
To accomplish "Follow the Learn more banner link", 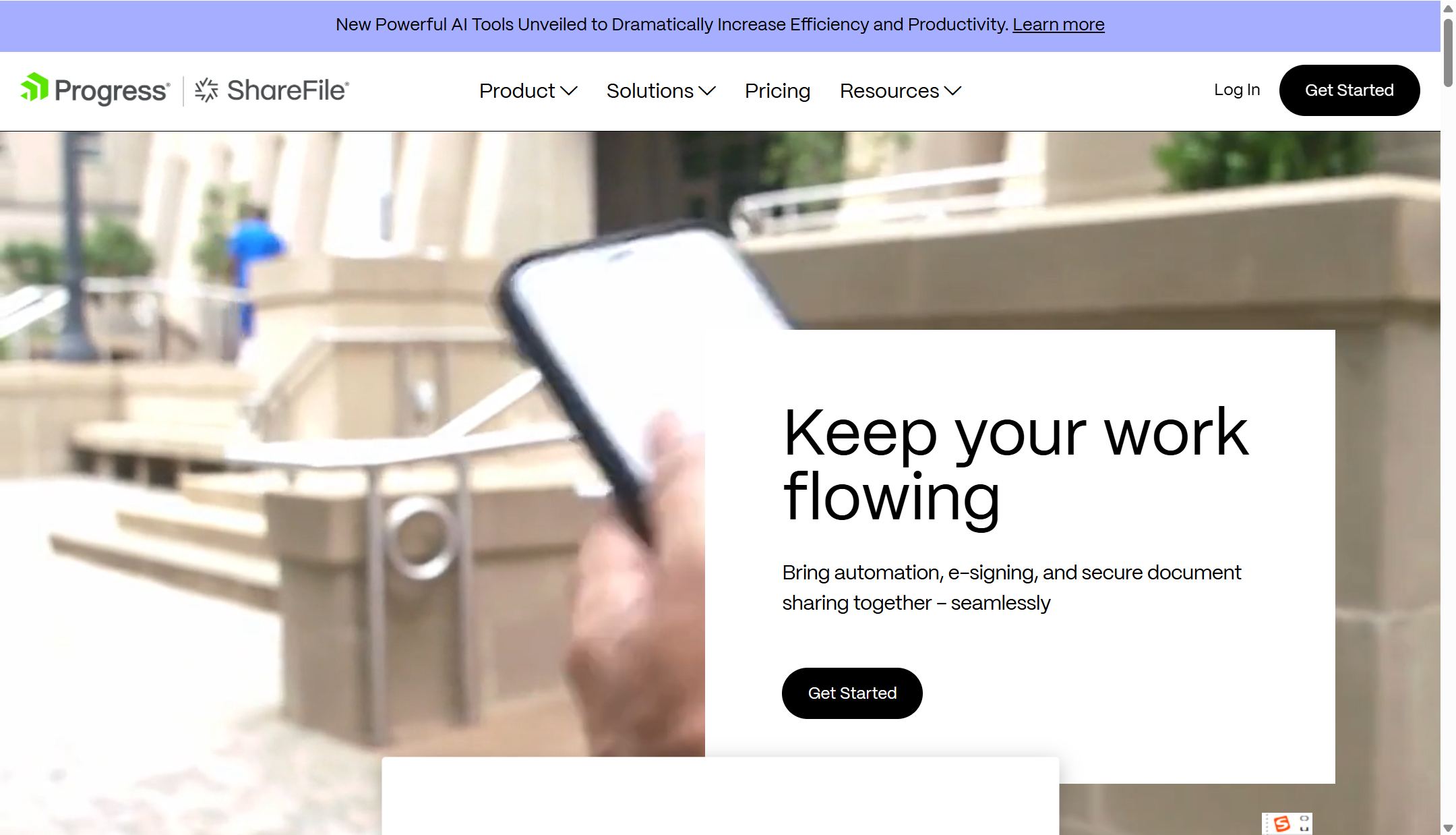I will coord(1058,24).
